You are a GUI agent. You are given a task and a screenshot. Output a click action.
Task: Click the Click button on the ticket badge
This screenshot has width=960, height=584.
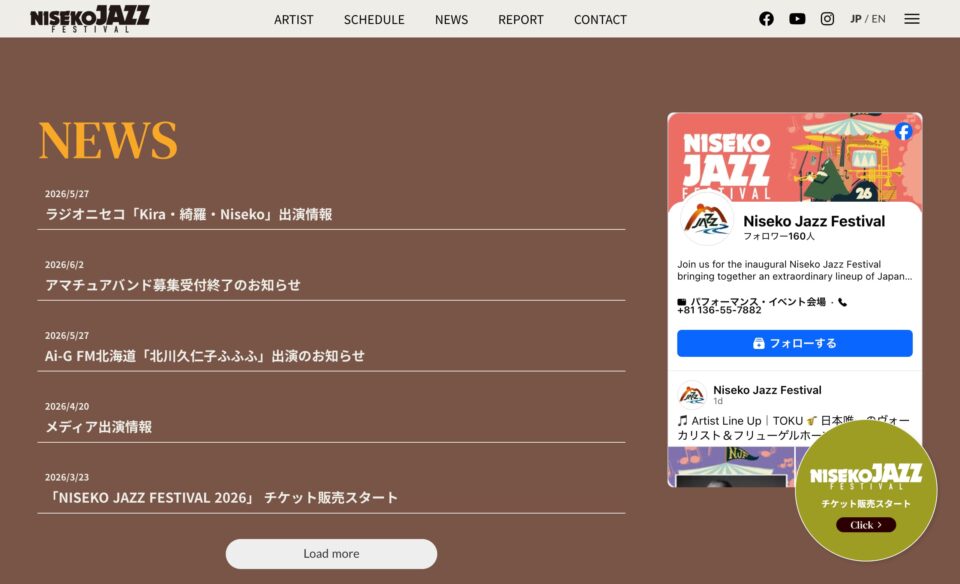pos(866,525)
